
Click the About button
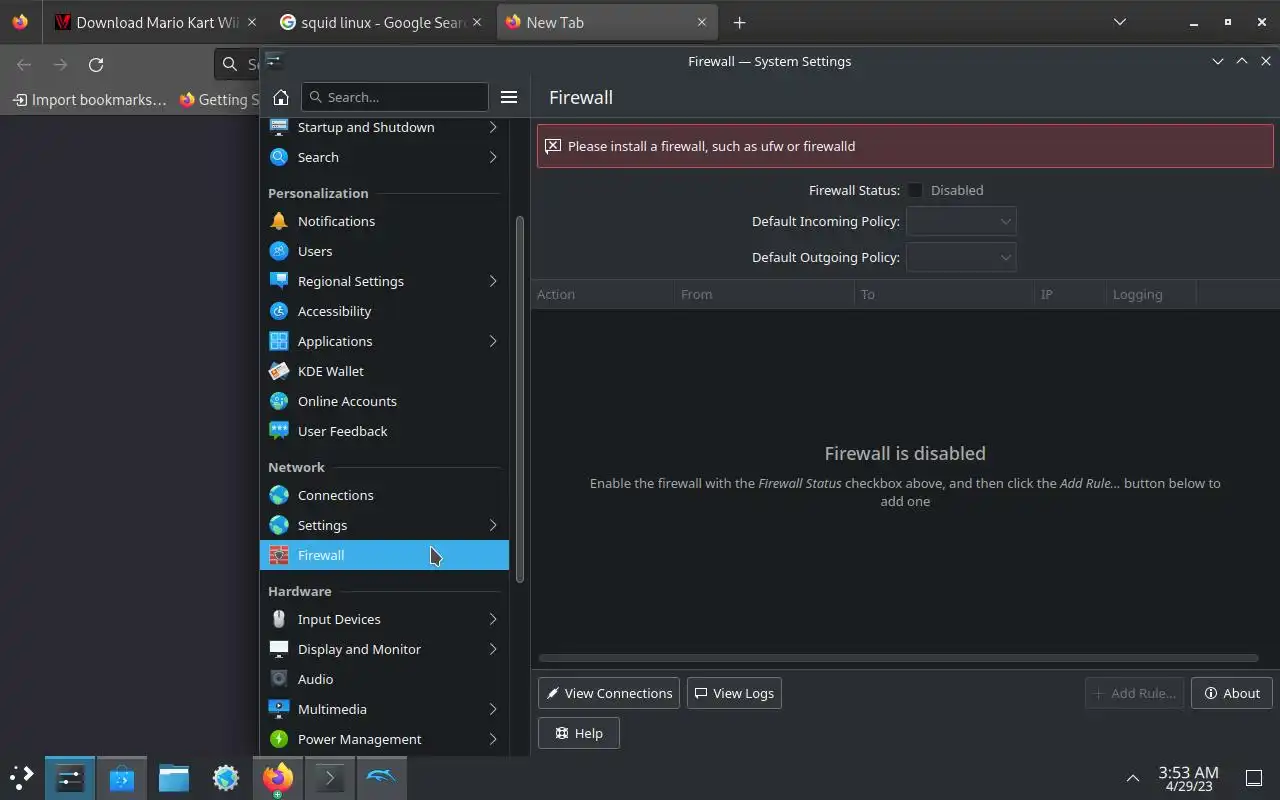tap(1232, 693)
